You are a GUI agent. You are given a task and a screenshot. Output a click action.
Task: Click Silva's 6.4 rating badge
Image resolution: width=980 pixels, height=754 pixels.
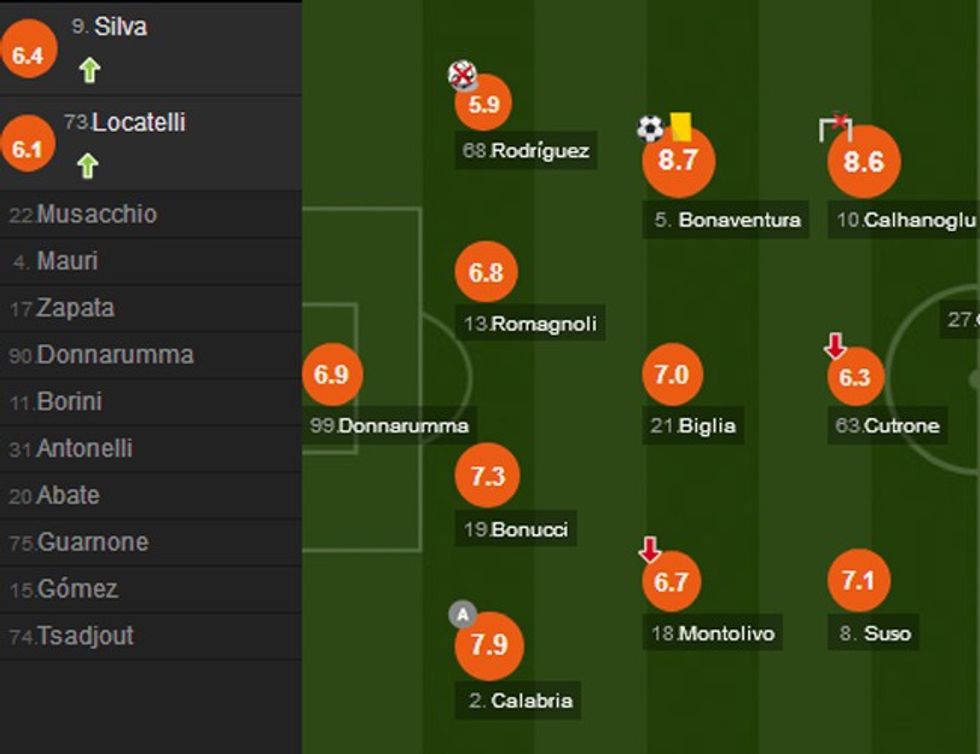pos(28,56)
